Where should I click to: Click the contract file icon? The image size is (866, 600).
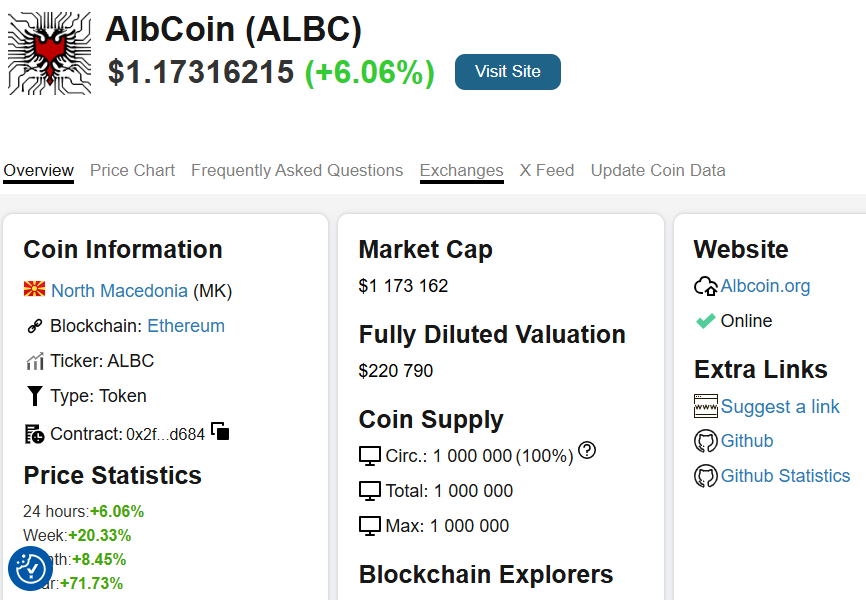[x=34, y=434]
